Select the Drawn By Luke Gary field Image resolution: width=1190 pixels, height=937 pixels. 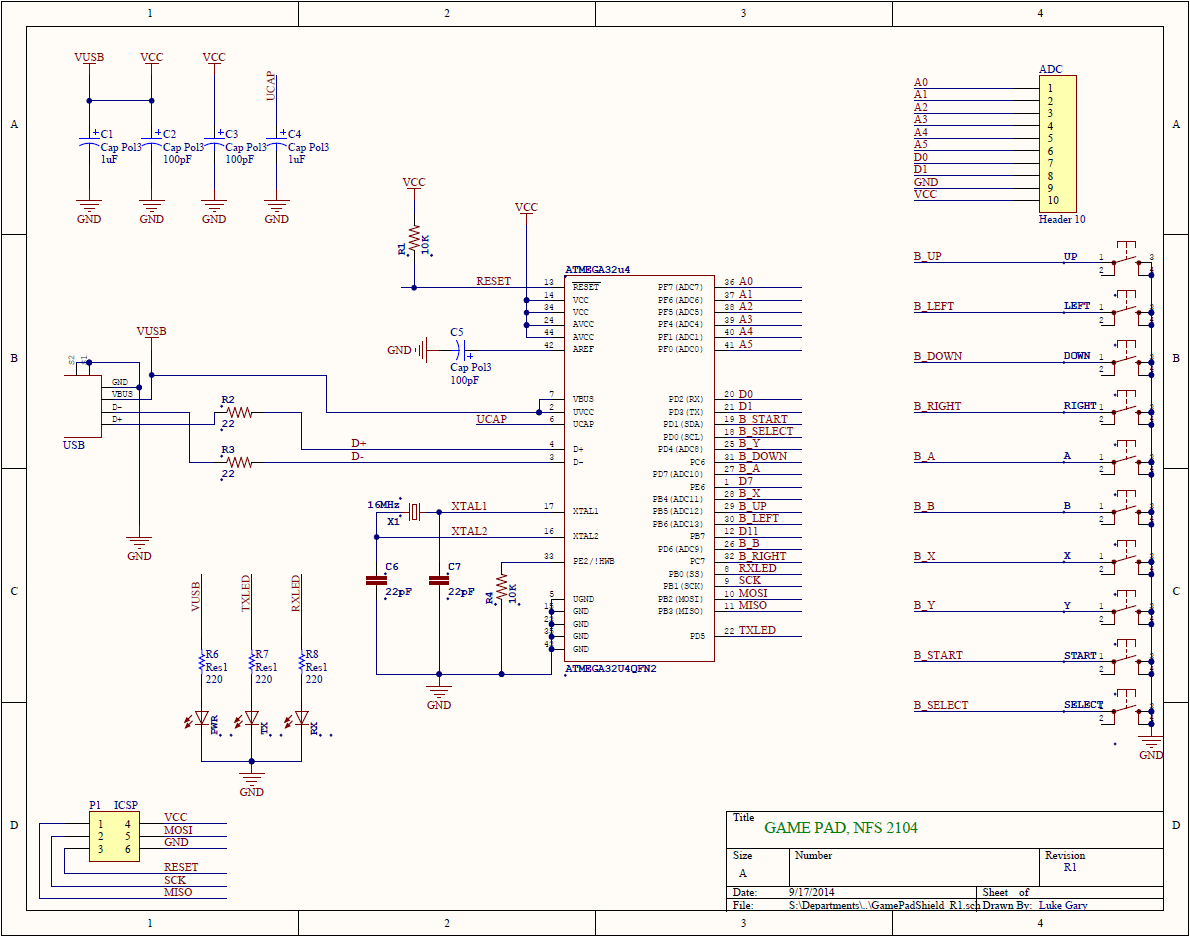1063,903
